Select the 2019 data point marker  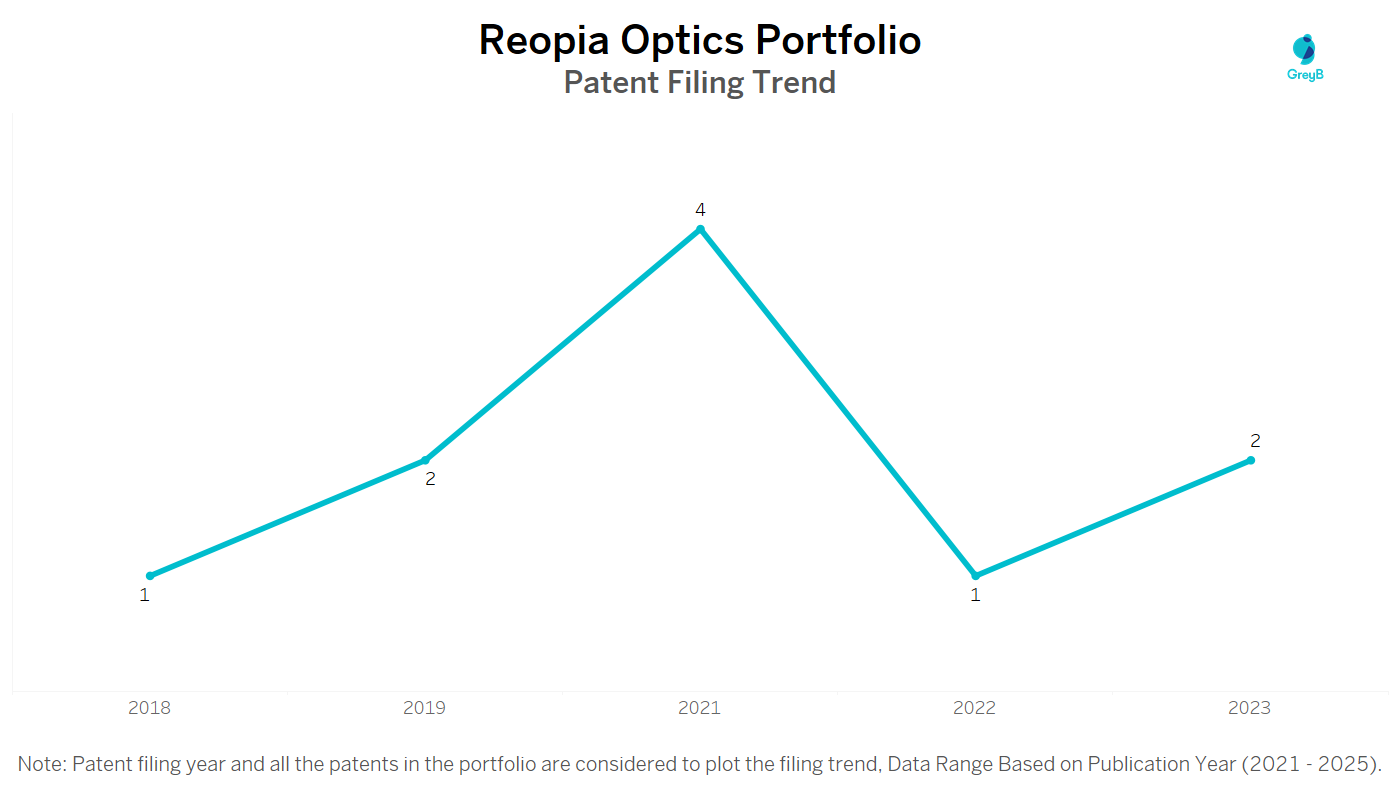tap(425, 460)
